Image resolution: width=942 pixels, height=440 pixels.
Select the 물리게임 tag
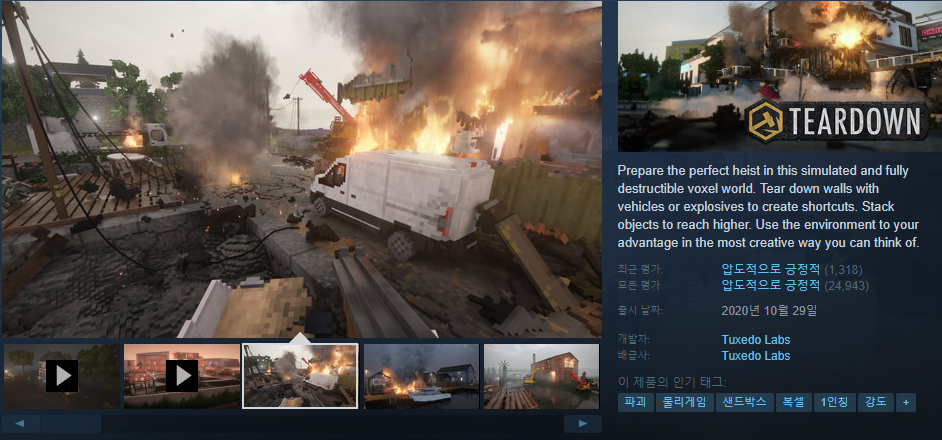pos(684,402)
